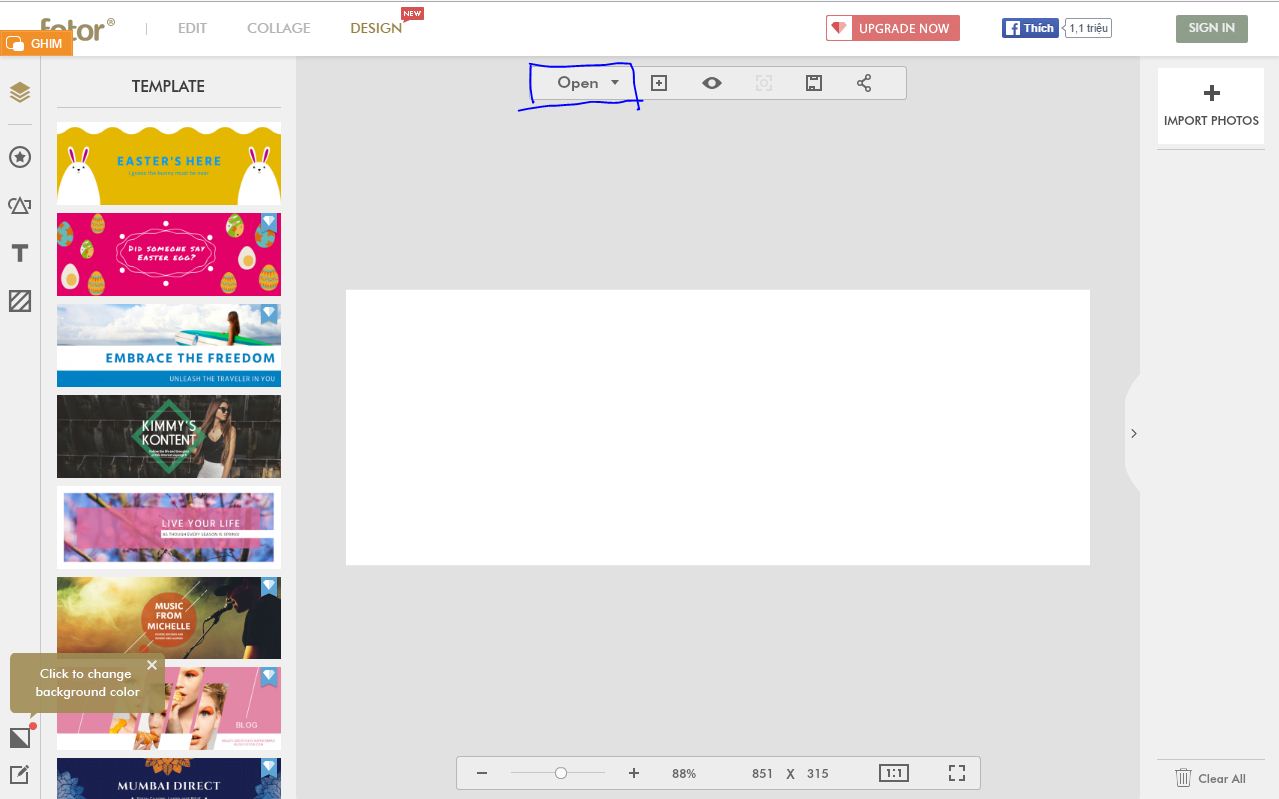Select the Music From Michelle template
Image resolution: width=1279 pixels, height=799 pixels.
(x=169, y=618)
